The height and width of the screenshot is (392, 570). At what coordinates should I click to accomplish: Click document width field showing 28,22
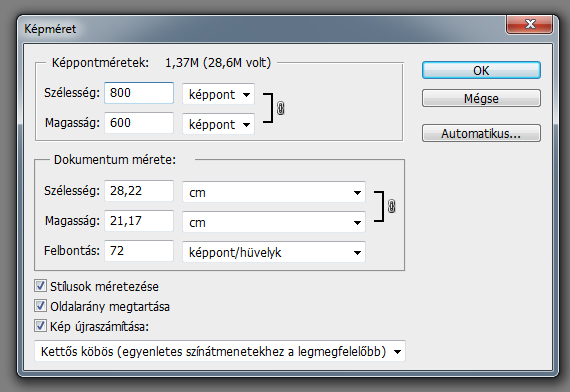point(139,191)
